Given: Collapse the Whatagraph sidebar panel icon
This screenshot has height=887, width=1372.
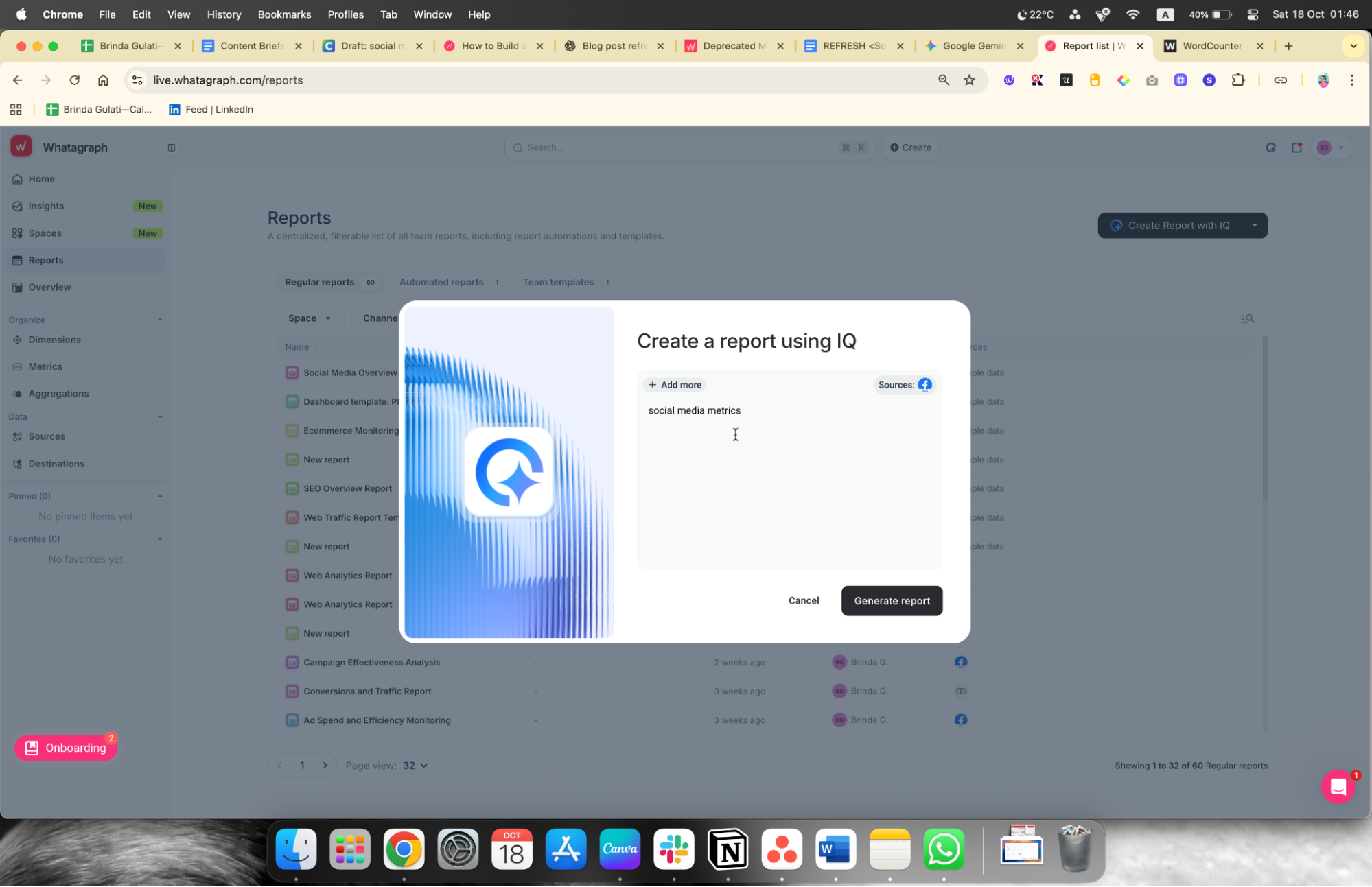Looking at the screenshot, I should coord(172,147).
